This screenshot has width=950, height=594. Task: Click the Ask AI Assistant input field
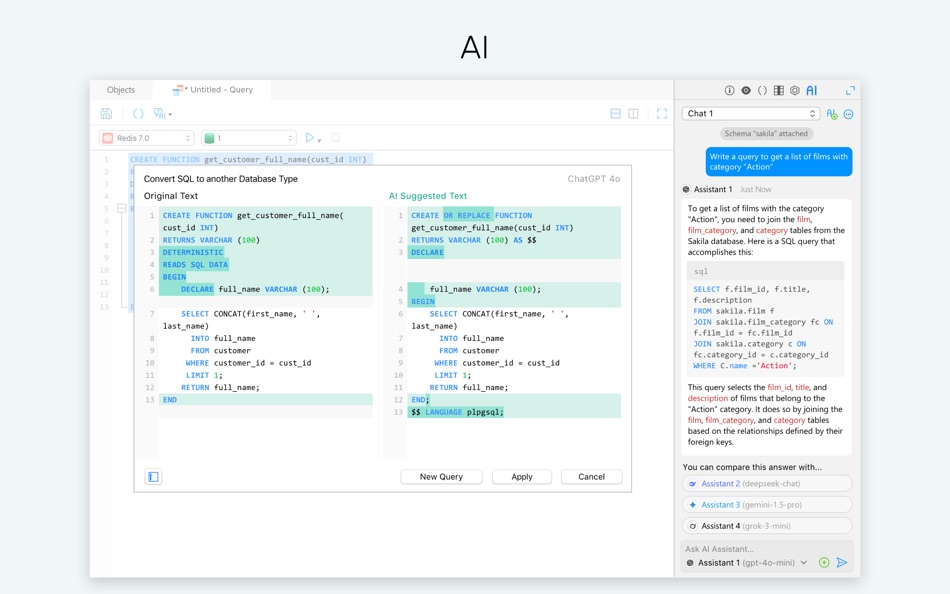click(766, 549)
